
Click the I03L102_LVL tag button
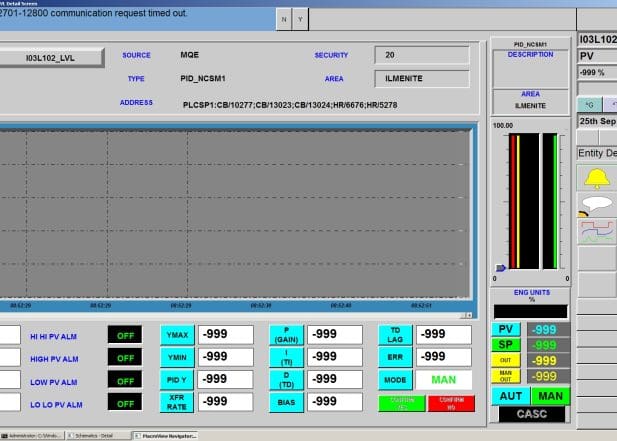click(52, 58)
